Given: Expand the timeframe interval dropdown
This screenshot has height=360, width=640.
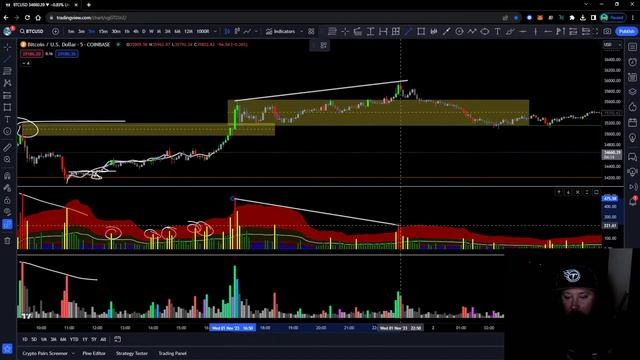Looking at the screenshot, I should click(215, 31).
